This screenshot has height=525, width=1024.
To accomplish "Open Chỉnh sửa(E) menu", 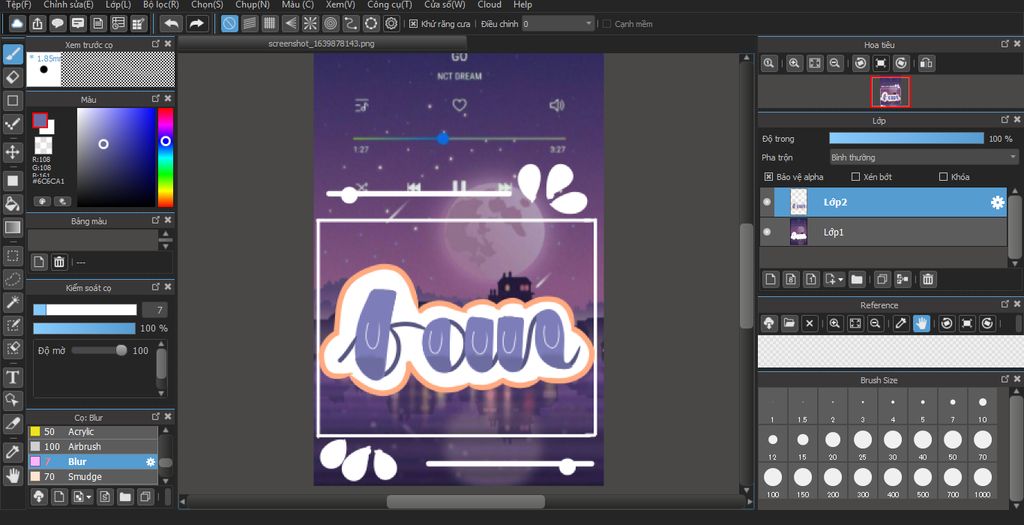I will tap(68, 5).
